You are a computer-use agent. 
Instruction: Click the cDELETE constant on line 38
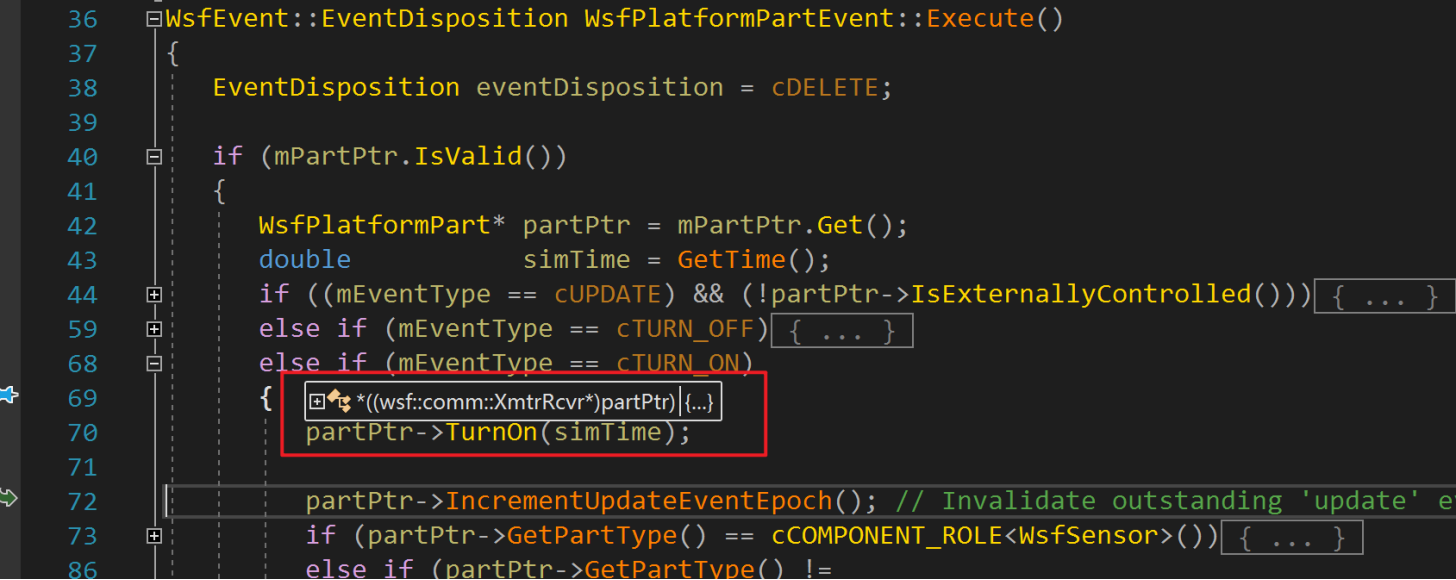[823, 88]
